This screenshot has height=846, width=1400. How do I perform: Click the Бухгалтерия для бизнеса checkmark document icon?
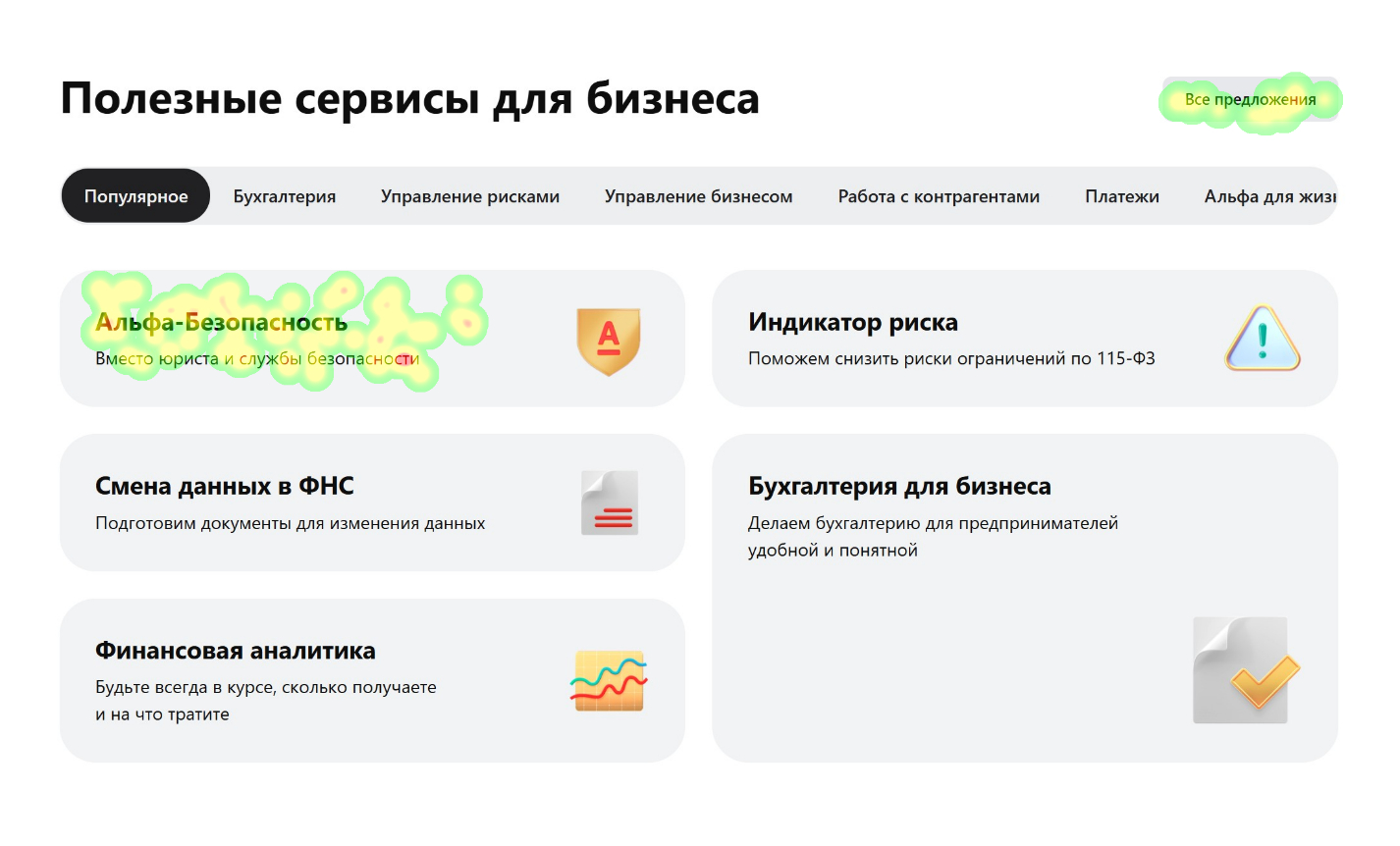(1245, 670)
